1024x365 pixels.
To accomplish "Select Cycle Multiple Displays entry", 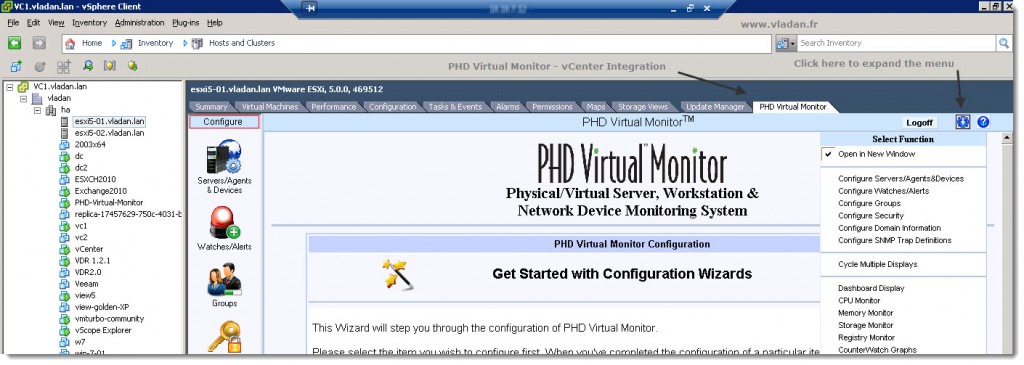I will pyautogui.click(x=878, y=264).
